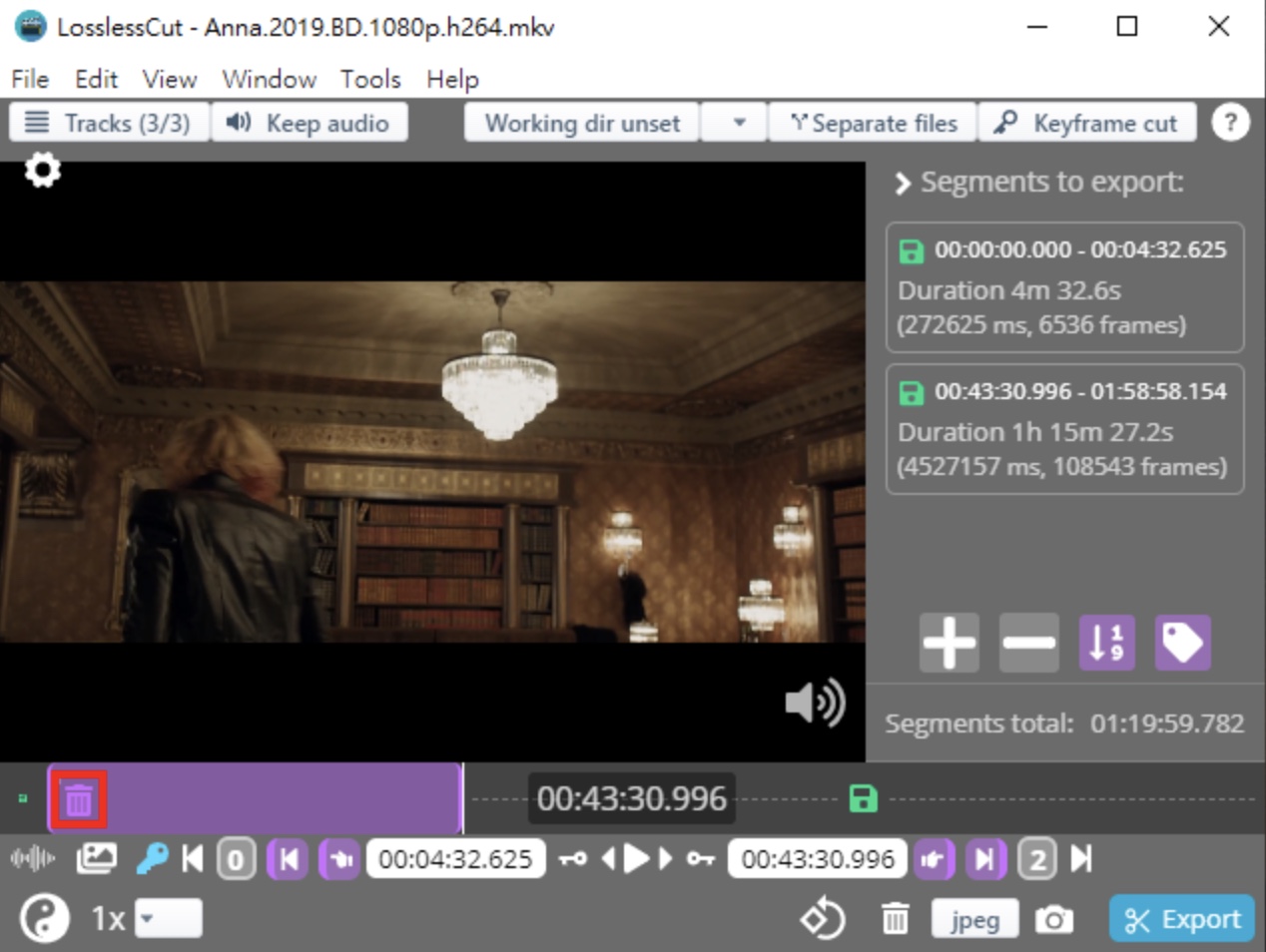
Task: Step back one frame with the left triangle
Action: (608, 858)
